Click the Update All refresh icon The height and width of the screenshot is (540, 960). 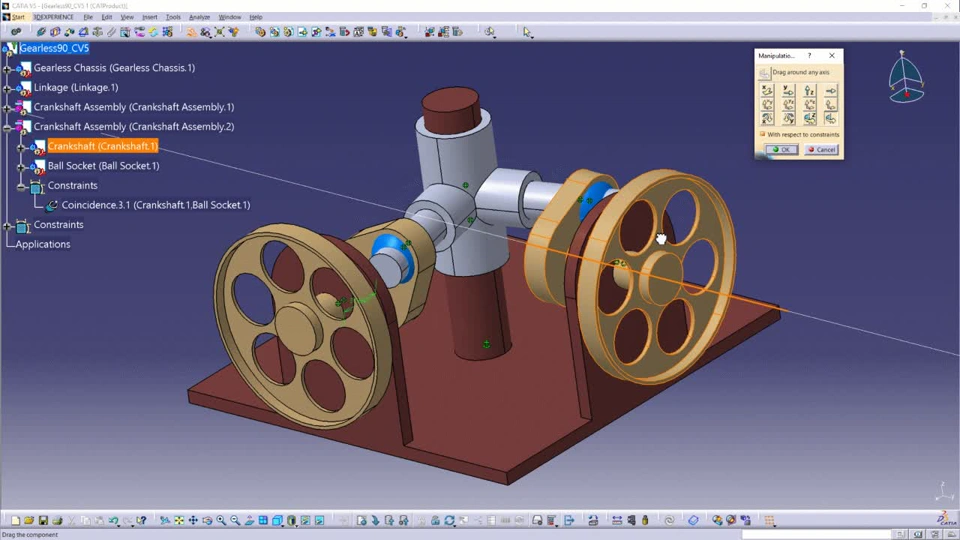pos(449,520)
